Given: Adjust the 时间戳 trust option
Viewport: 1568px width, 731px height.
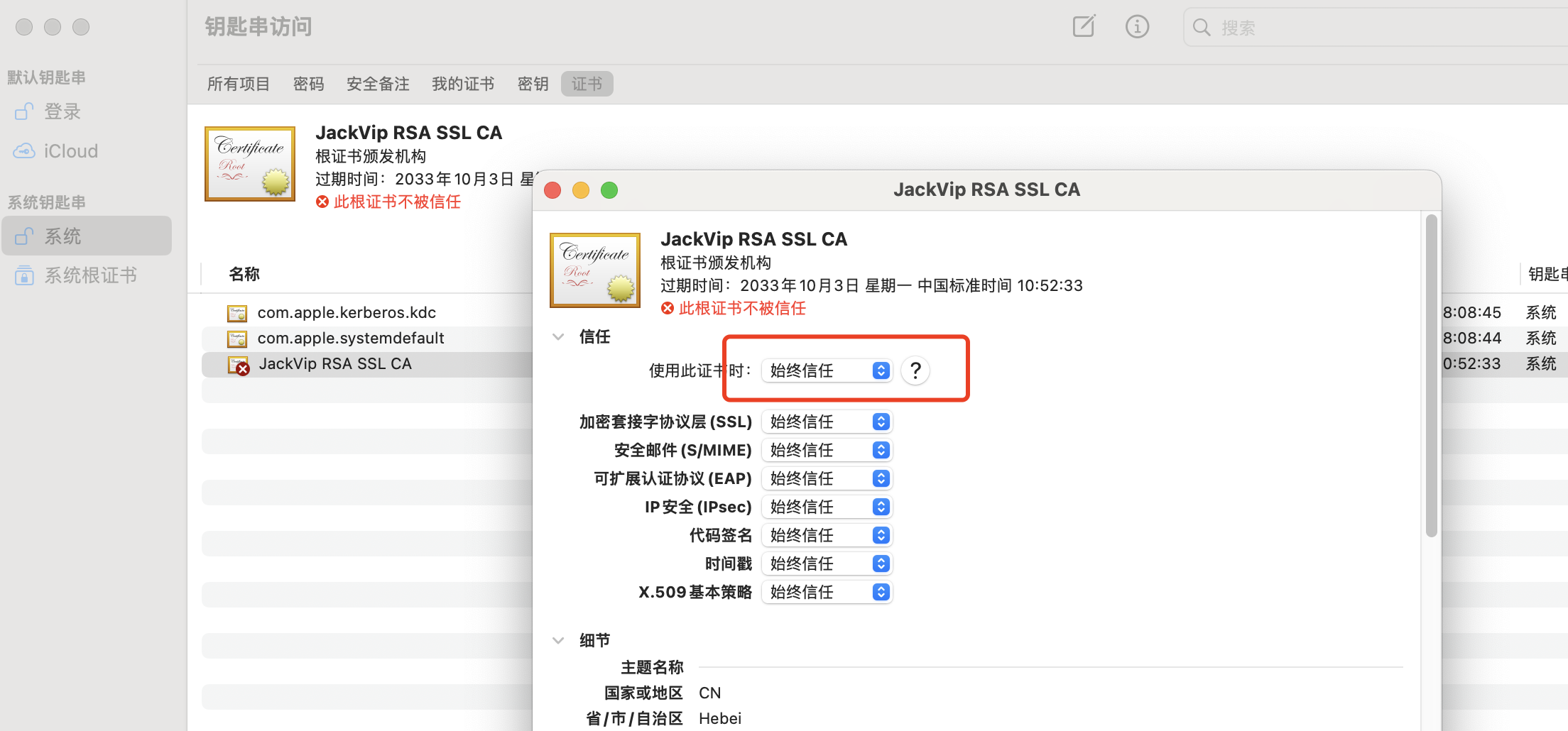Looking at the screenshot, I should point(827,563).
